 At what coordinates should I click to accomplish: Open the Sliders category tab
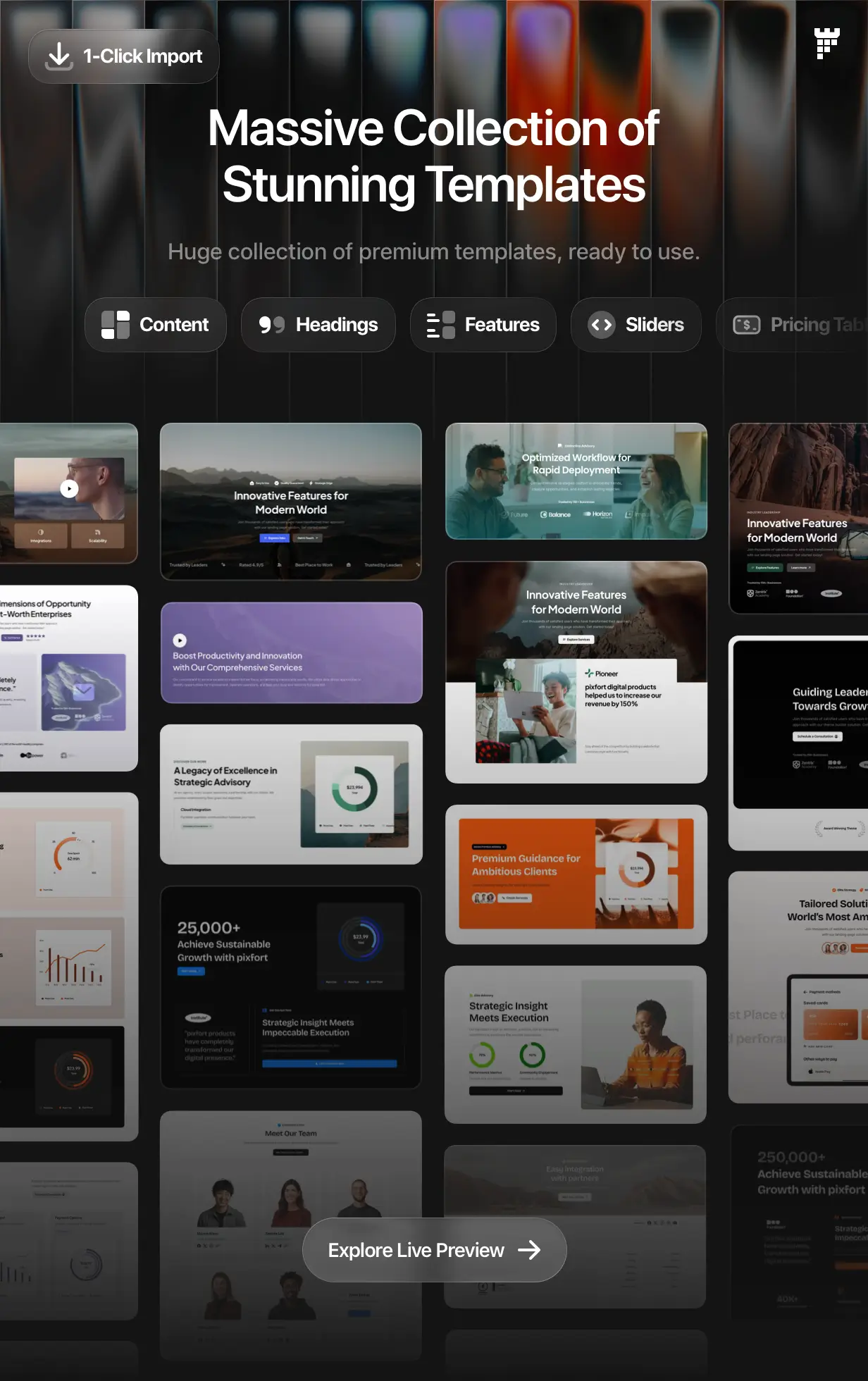635,325
